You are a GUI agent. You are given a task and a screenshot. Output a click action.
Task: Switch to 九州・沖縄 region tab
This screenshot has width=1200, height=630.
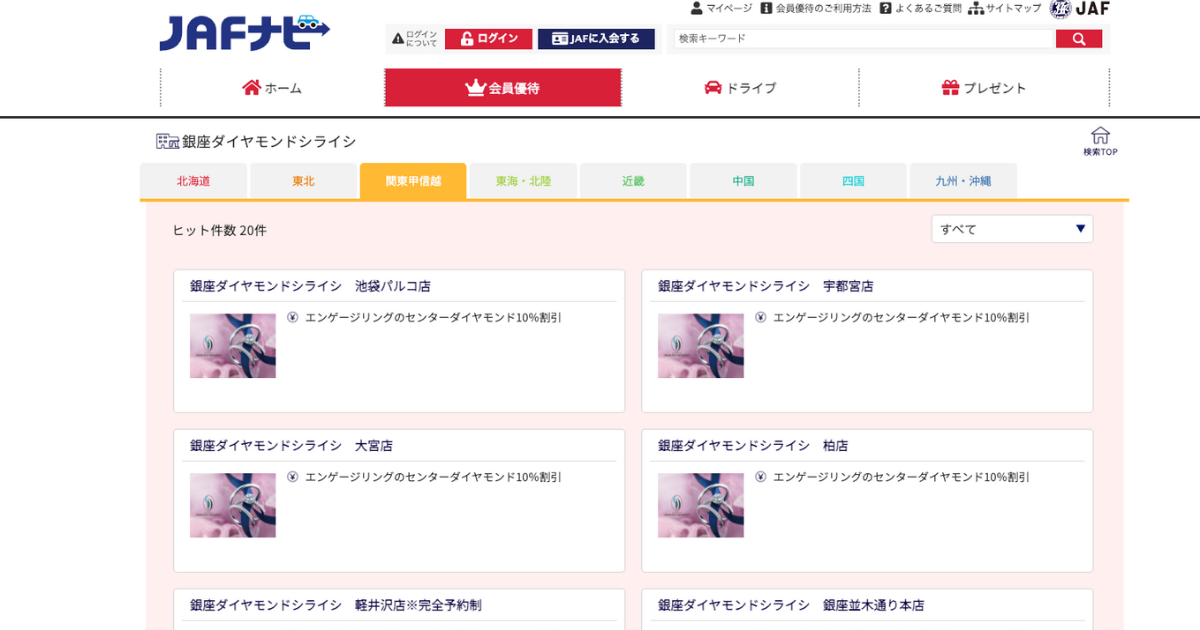tap(963, 181)
